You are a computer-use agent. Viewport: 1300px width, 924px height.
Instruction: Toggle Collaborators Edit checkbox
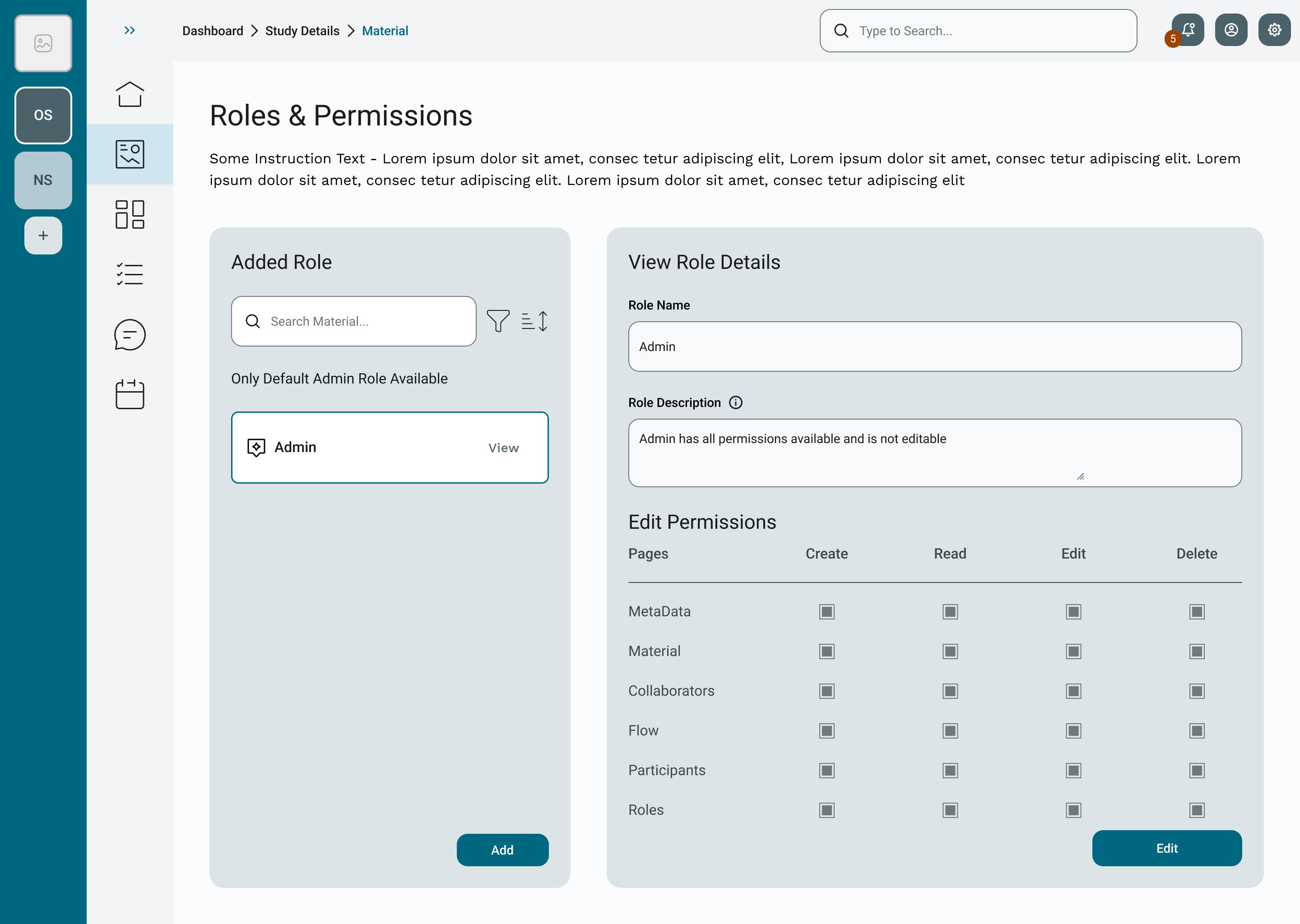(x=1073, y=691)
